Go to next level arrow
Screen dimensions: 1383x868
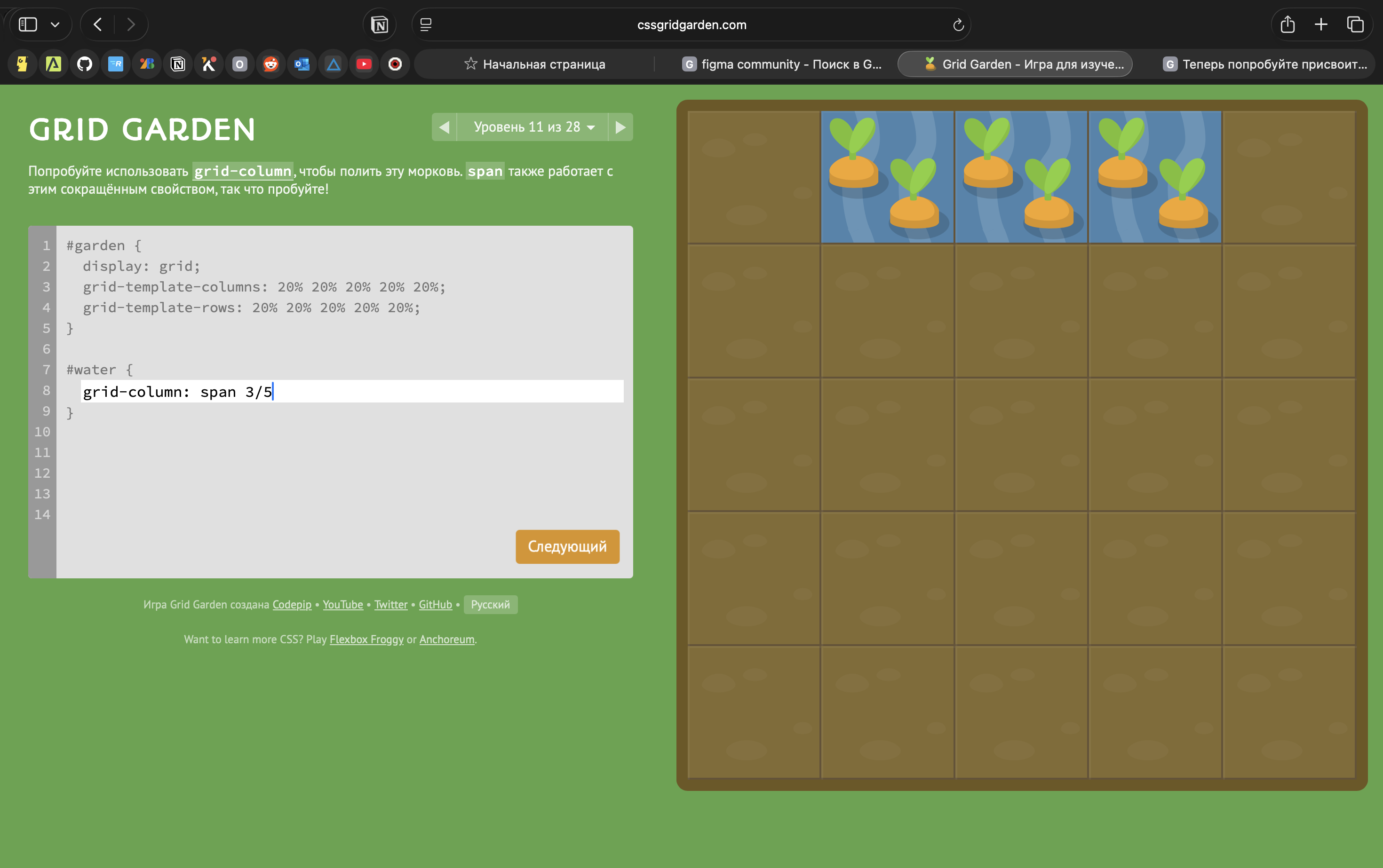620,127
